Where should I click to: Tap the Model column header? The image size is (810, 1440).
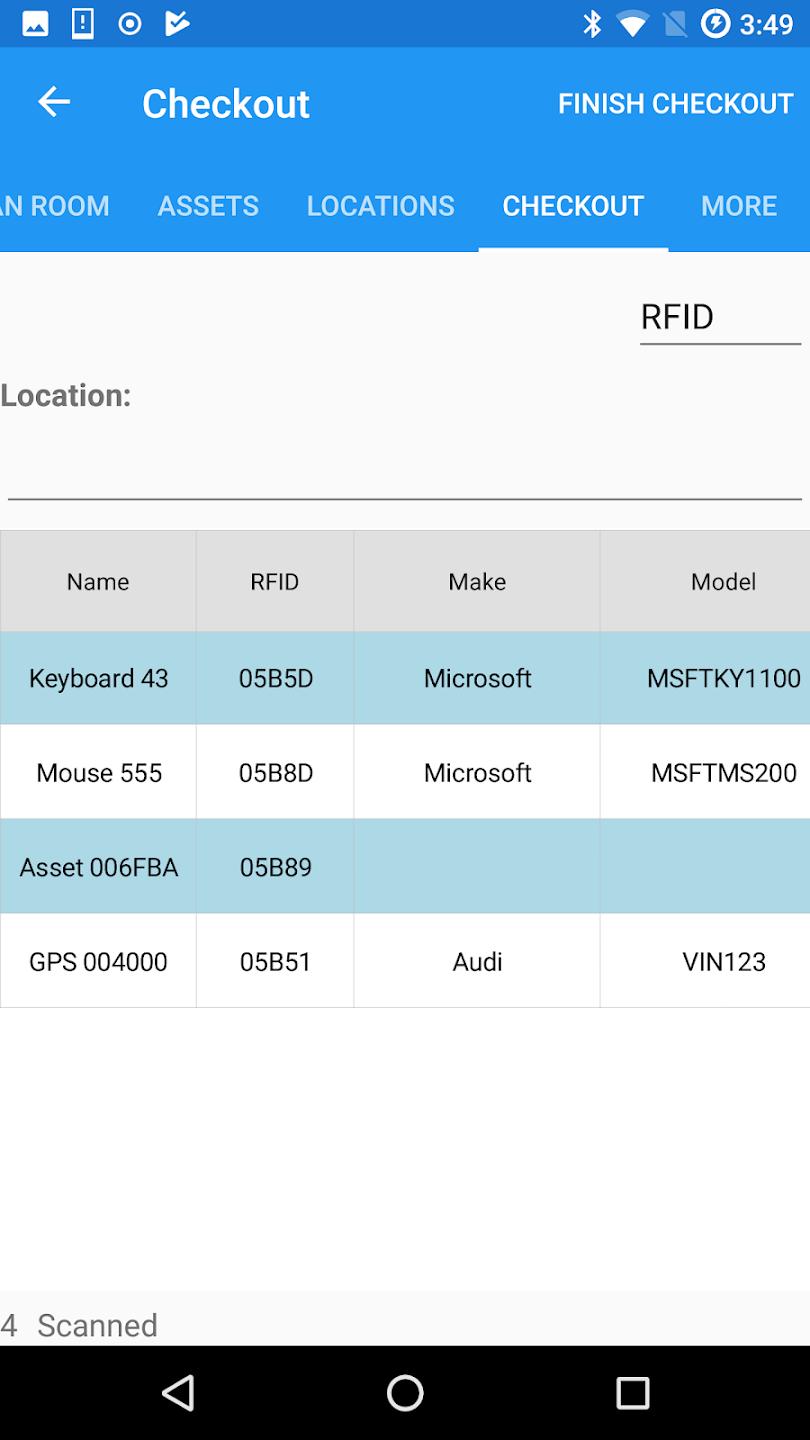point(723,581)
